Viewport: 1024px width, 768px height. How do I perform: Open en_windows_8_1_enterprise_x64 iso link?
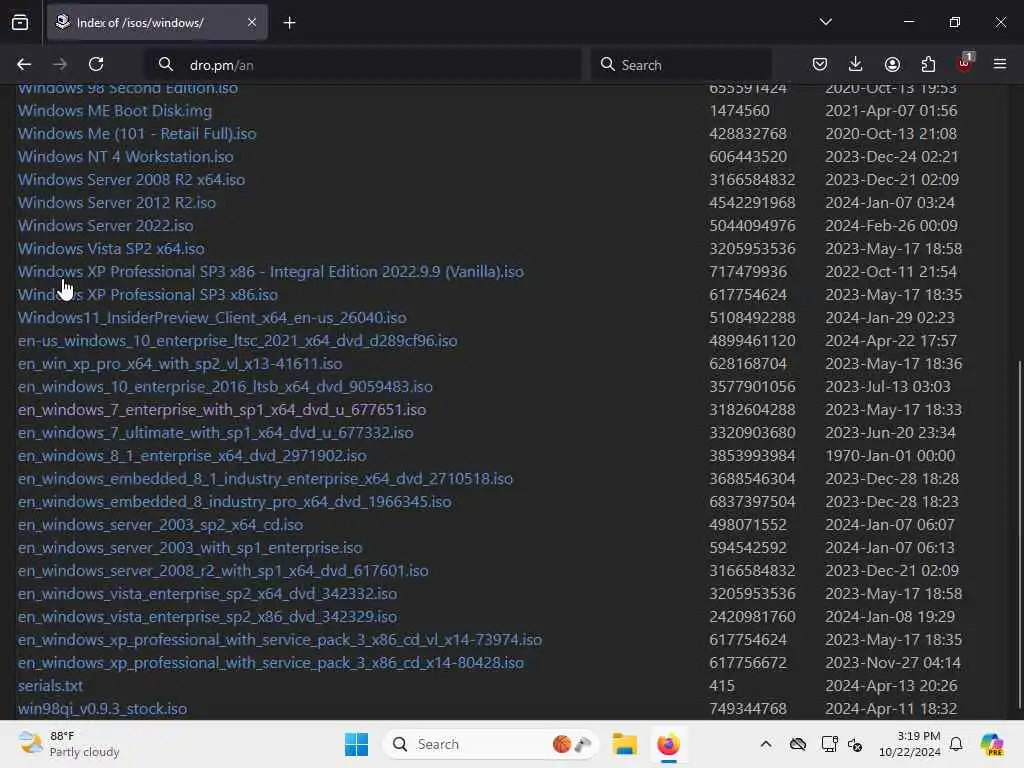pyautogui.click(x=192, y=456)
